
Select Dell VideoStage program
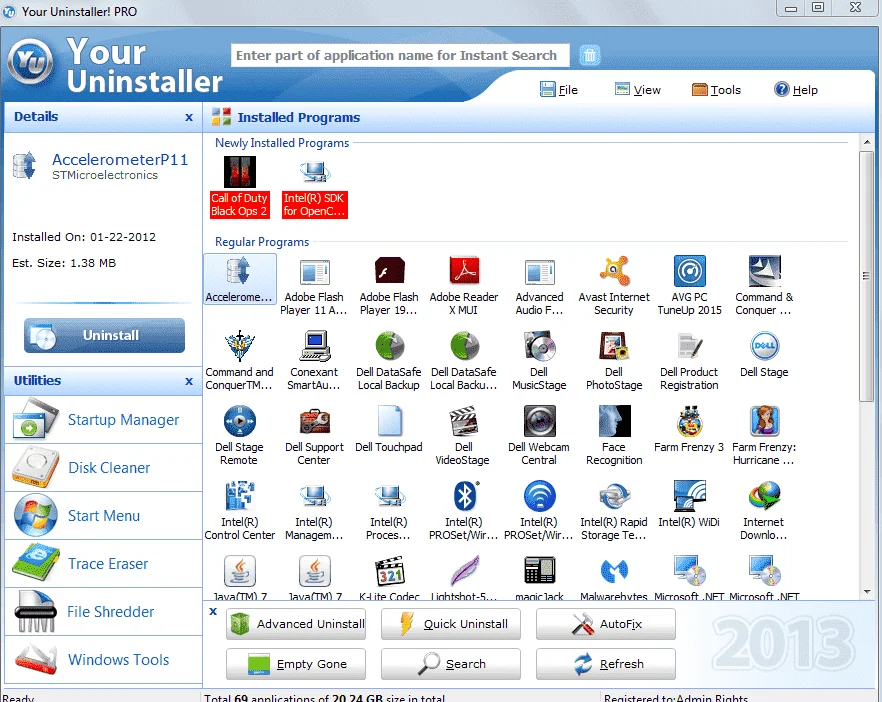click(464, 436)
